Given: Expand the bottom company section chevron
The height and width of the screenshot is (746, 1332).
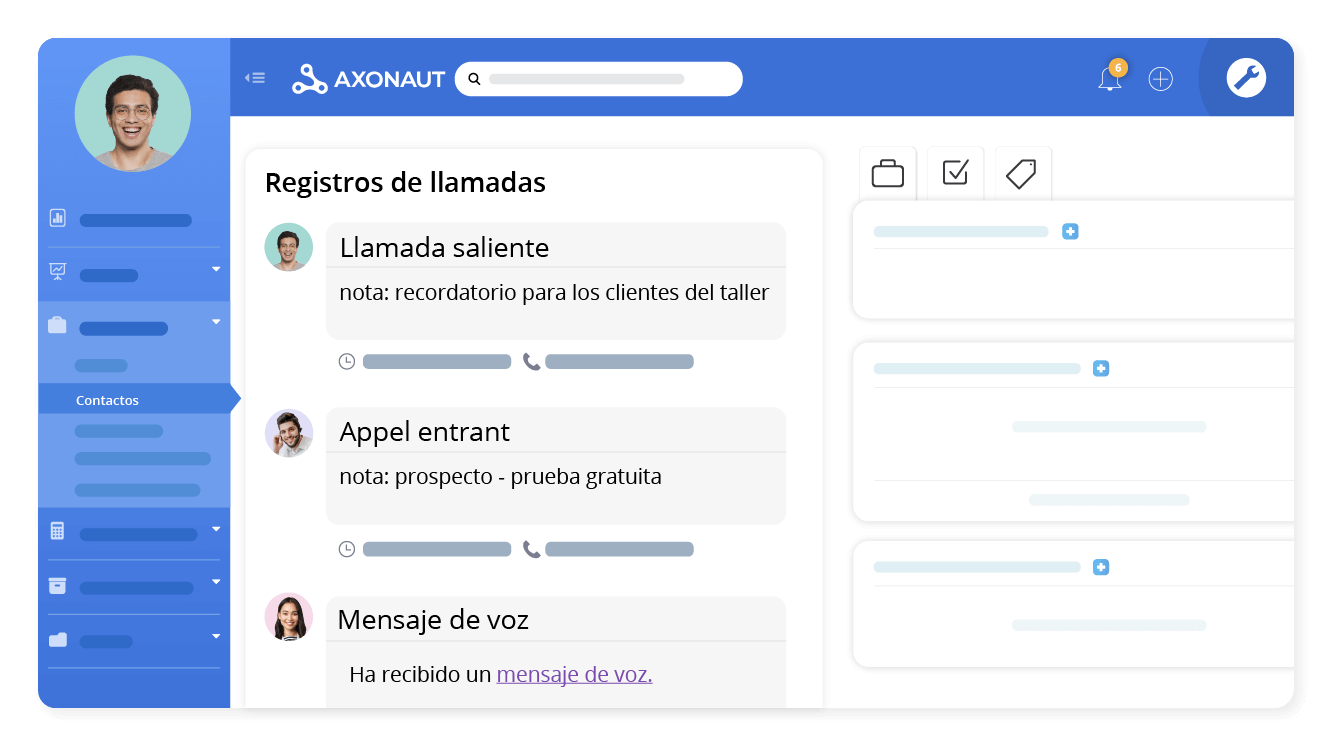Looking at the screenshot, I should [x=215, y=636].
